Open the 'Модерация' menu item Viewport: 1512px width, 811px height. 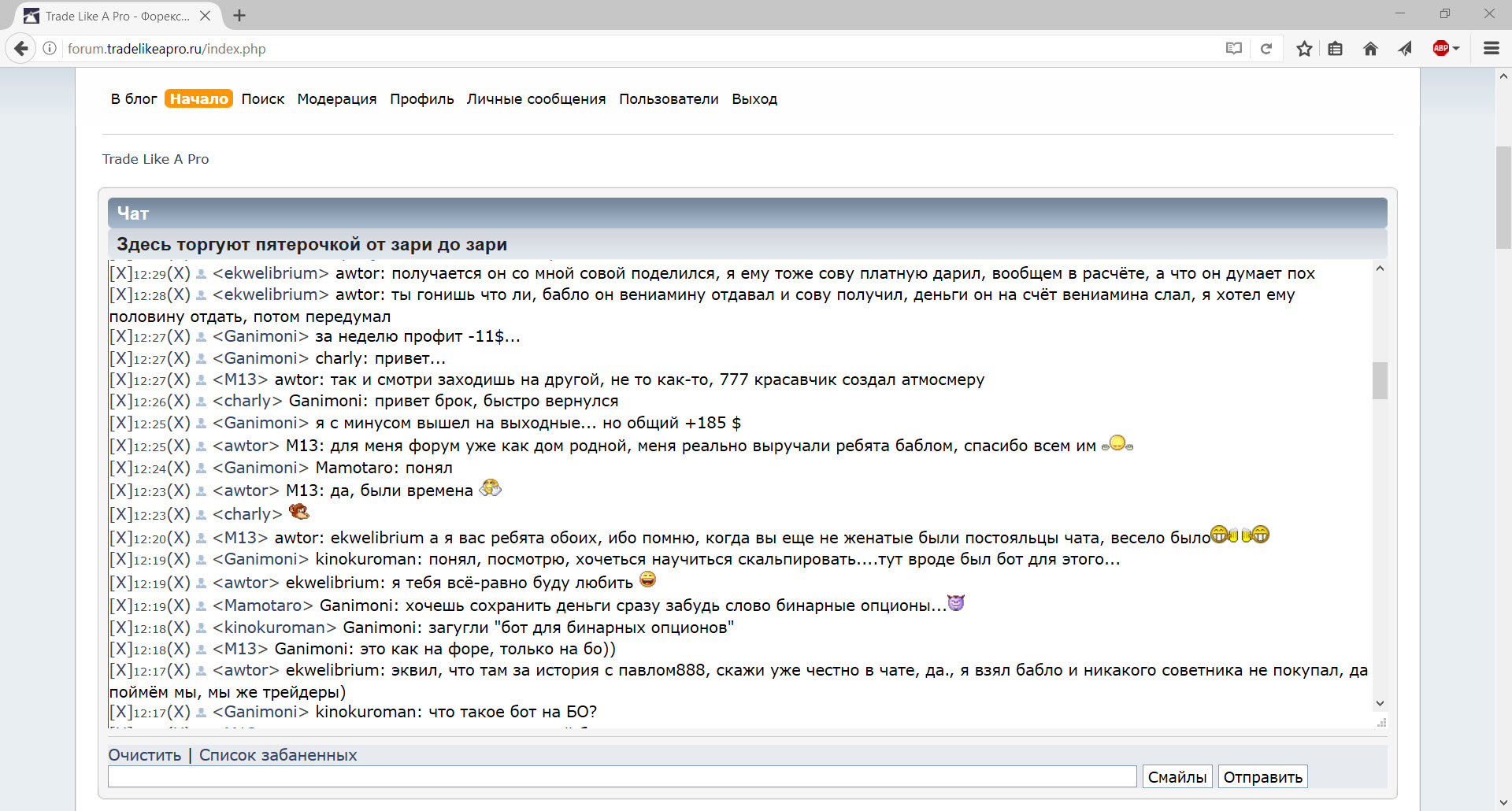point(337,99)
